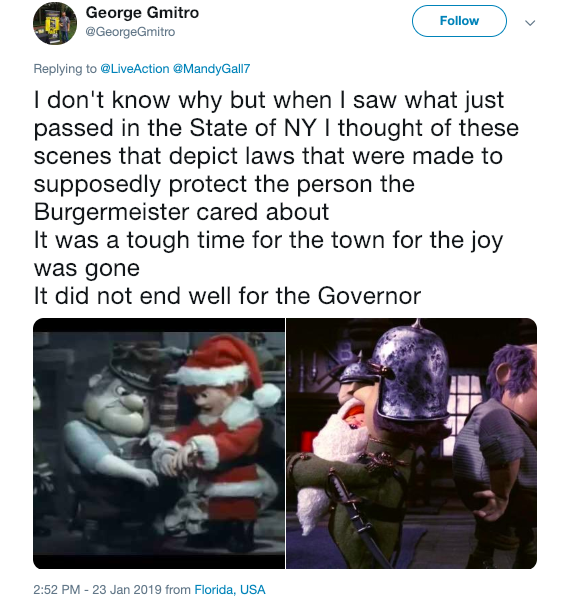Open George Gmitro's profile avatar

pyautogui.click(x=55, y=23)
